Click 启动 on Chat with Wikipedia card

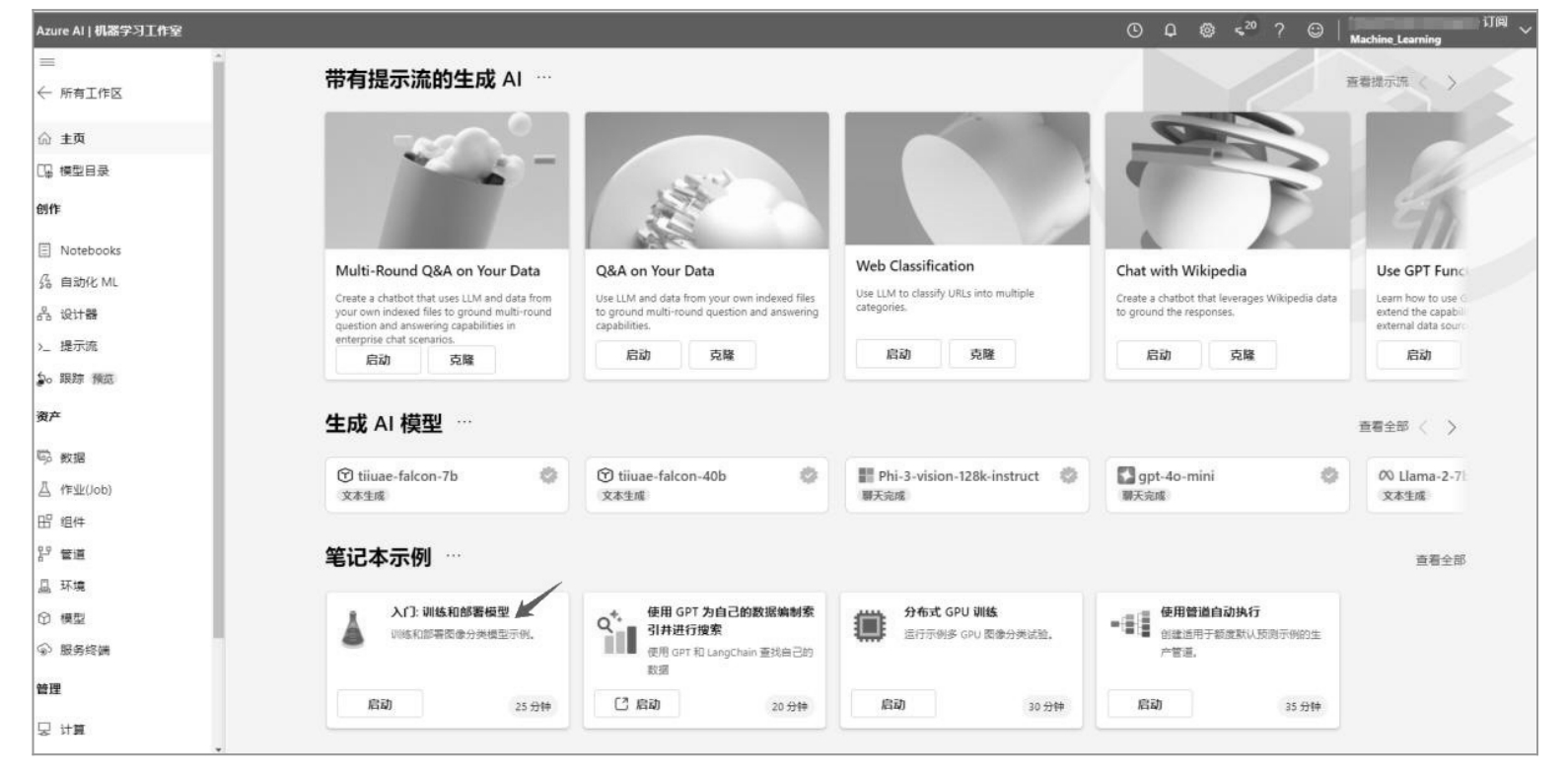point(1159,355)
